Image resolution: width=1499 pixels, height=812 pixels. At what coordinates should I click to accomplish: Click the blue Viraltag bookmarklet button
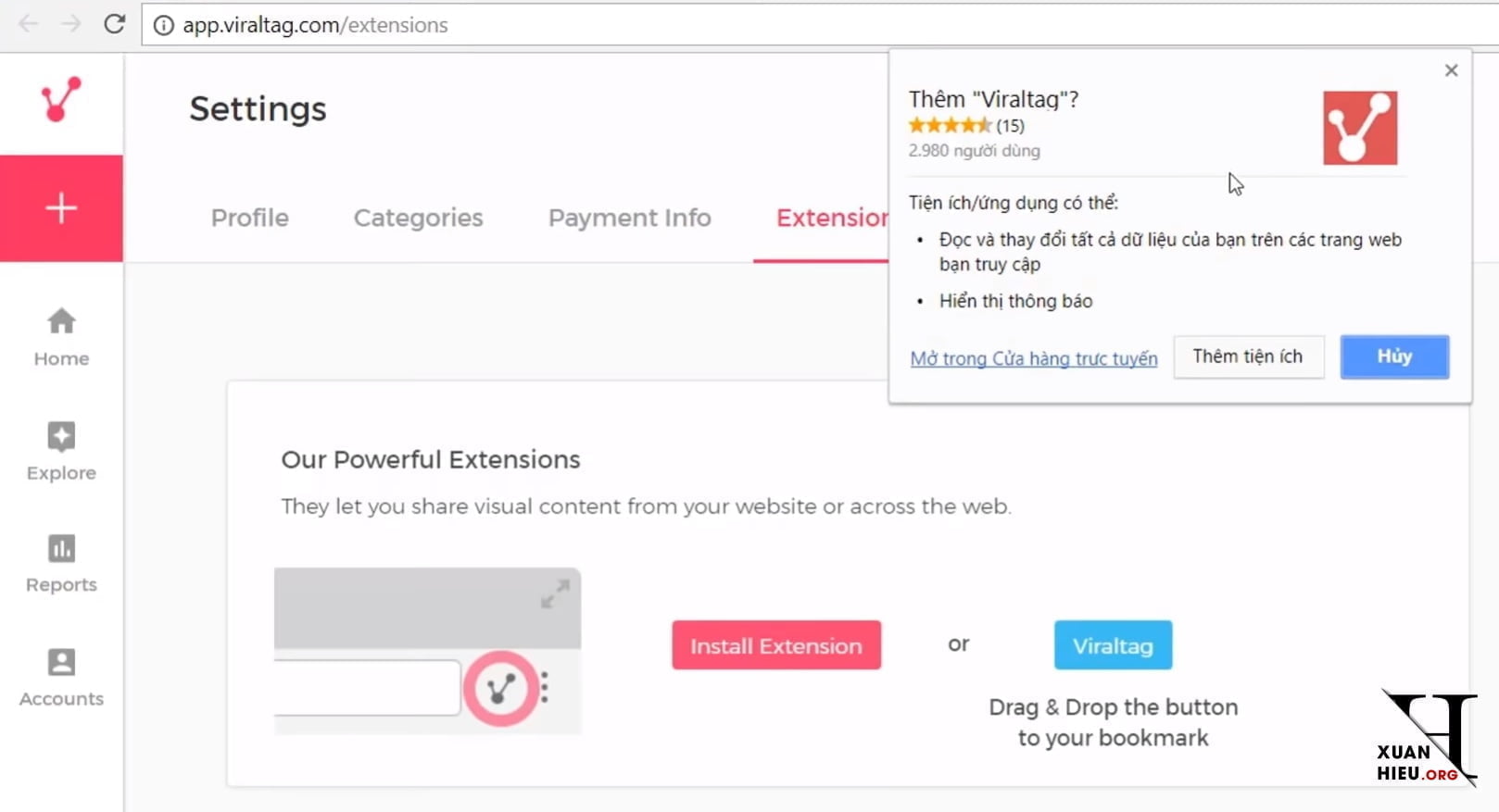tap(1112, 645)
